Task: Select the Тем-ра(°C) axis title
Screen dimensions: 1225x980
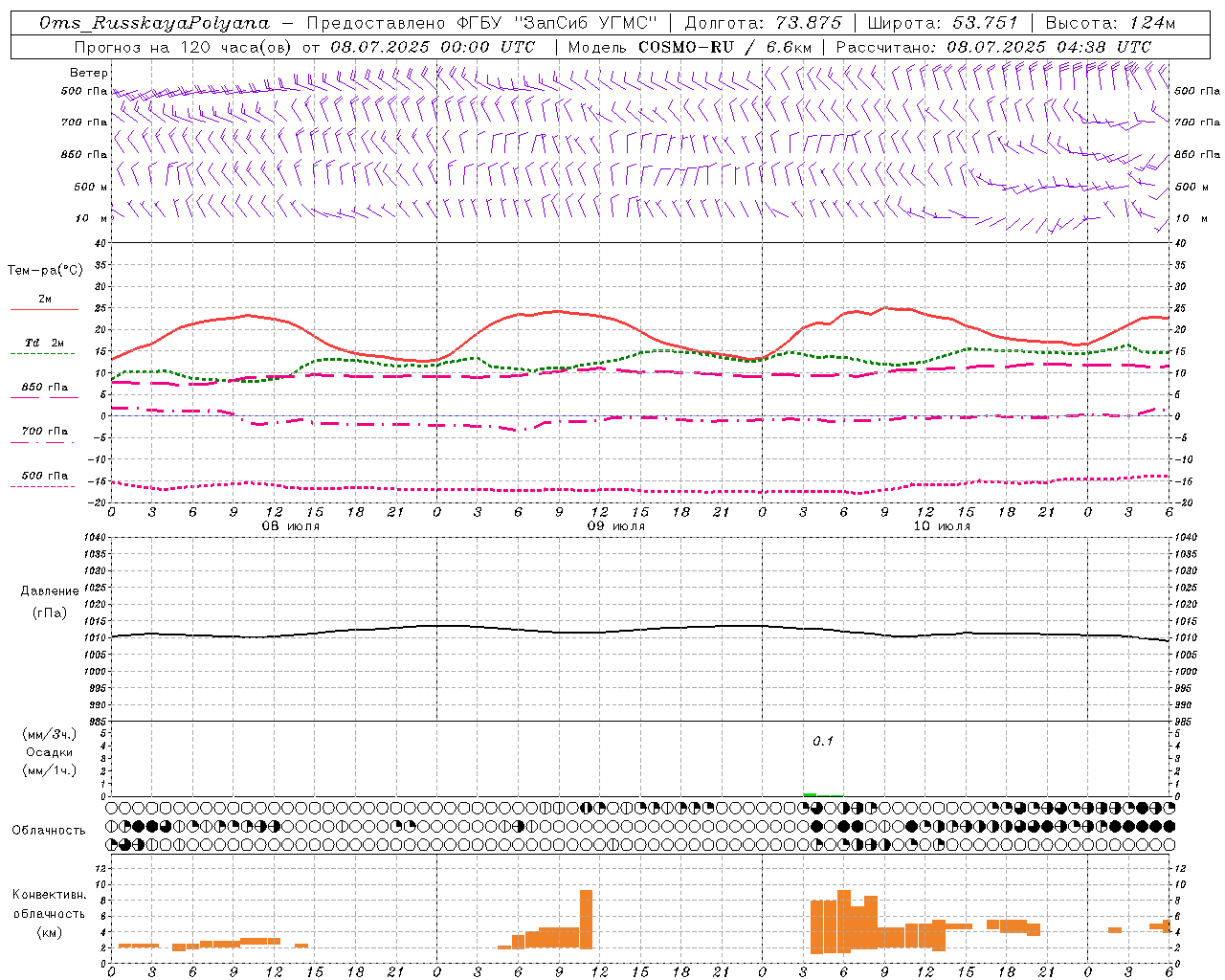Action: pyautogui.click(x=45, y=271)
